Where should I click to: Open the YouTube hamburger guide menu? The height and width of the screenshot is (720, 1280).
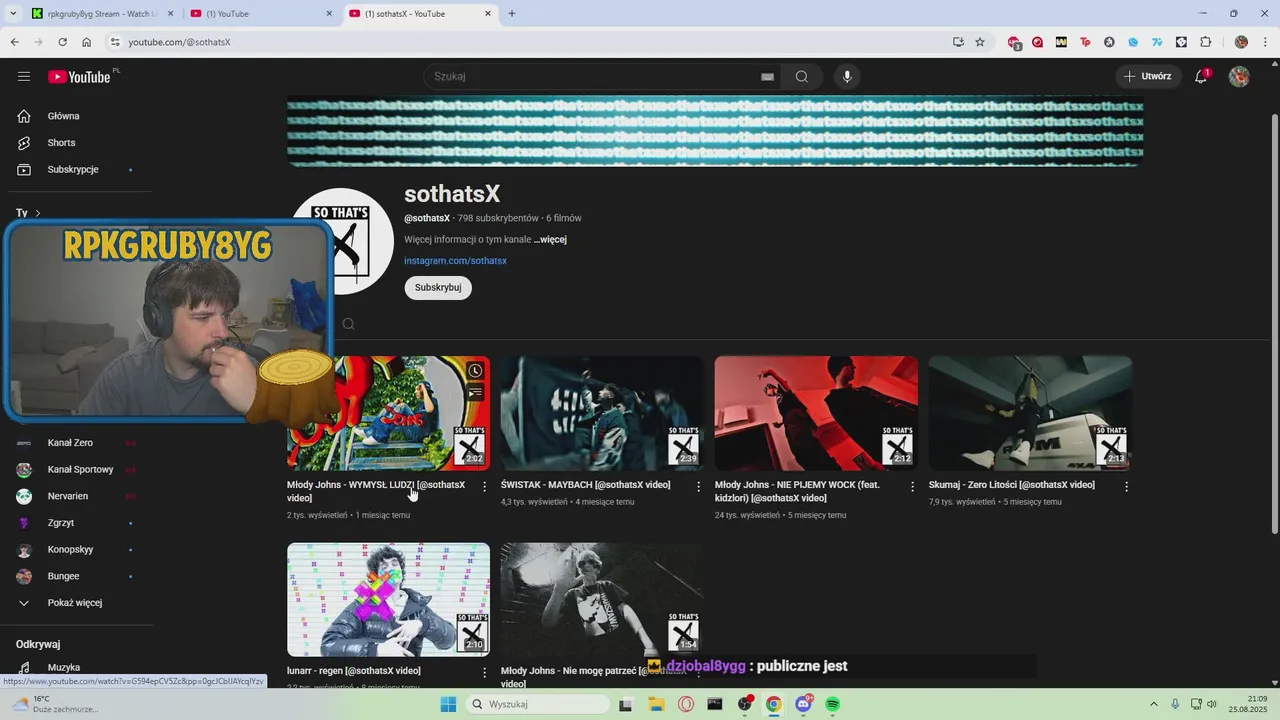24,76
